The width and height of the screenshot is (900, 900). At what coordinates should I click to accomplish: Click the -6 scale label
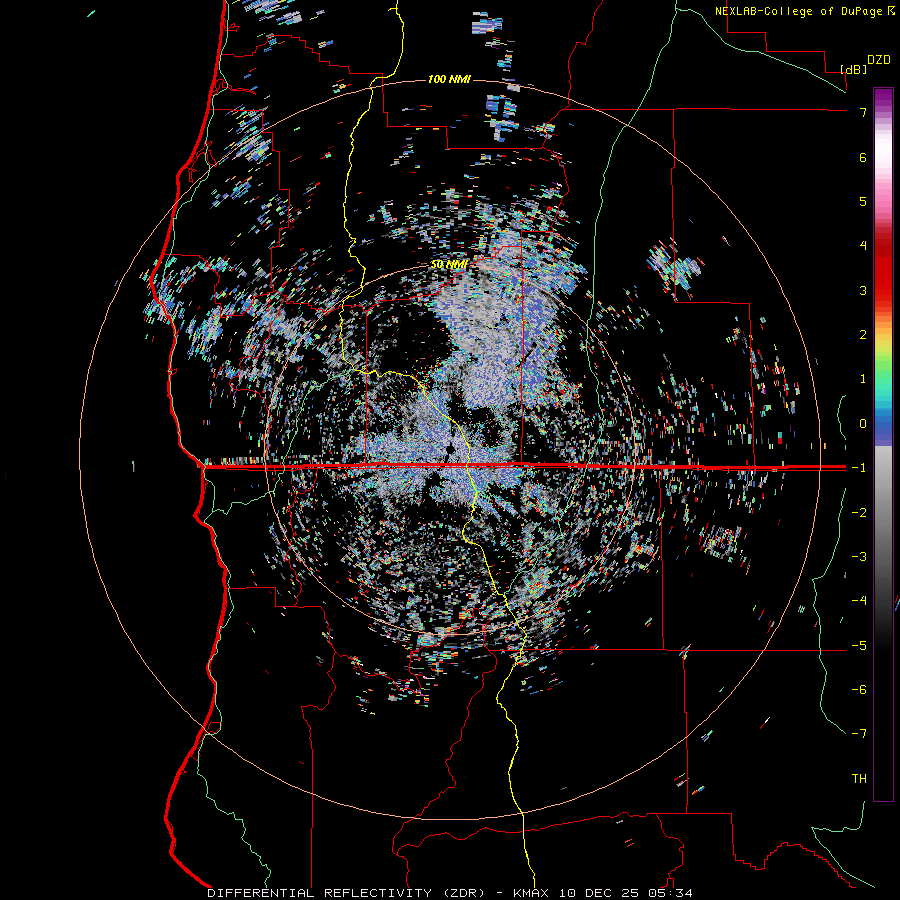point(859,690)
